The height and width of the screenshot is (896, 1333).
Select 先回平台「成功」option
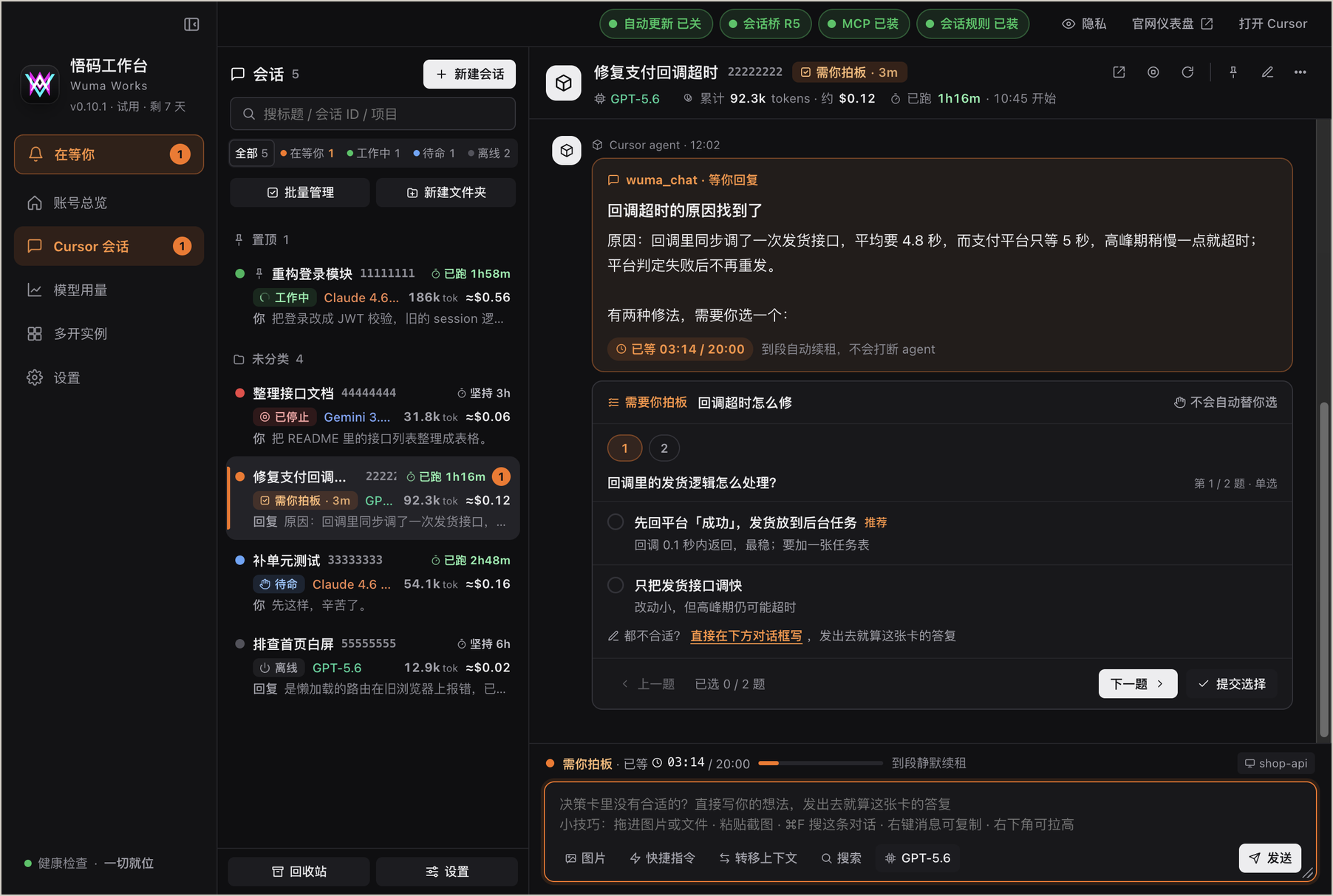pyautogui.click(x=942, y=533)
